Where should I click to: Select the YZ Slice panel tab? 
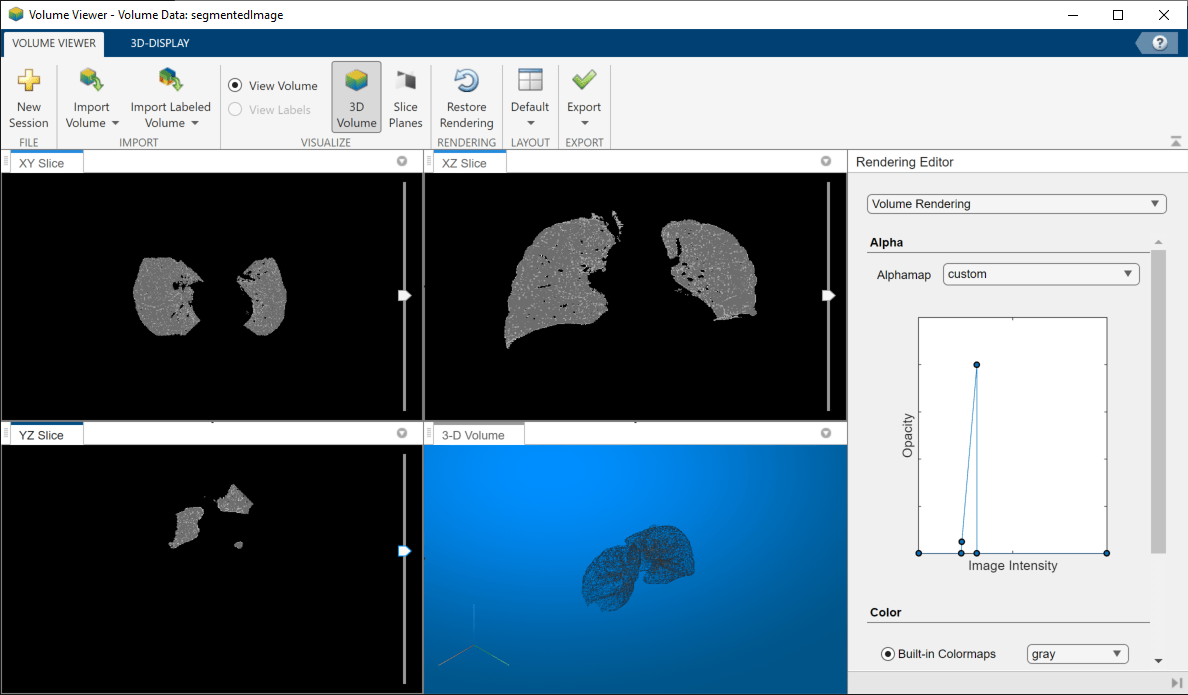[42, 435]
